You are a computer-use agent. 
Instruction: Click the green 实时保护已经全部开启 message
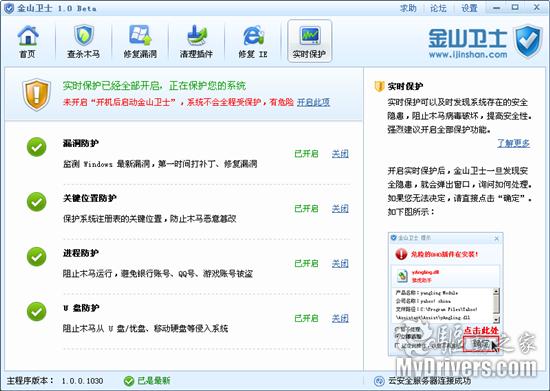154,86
